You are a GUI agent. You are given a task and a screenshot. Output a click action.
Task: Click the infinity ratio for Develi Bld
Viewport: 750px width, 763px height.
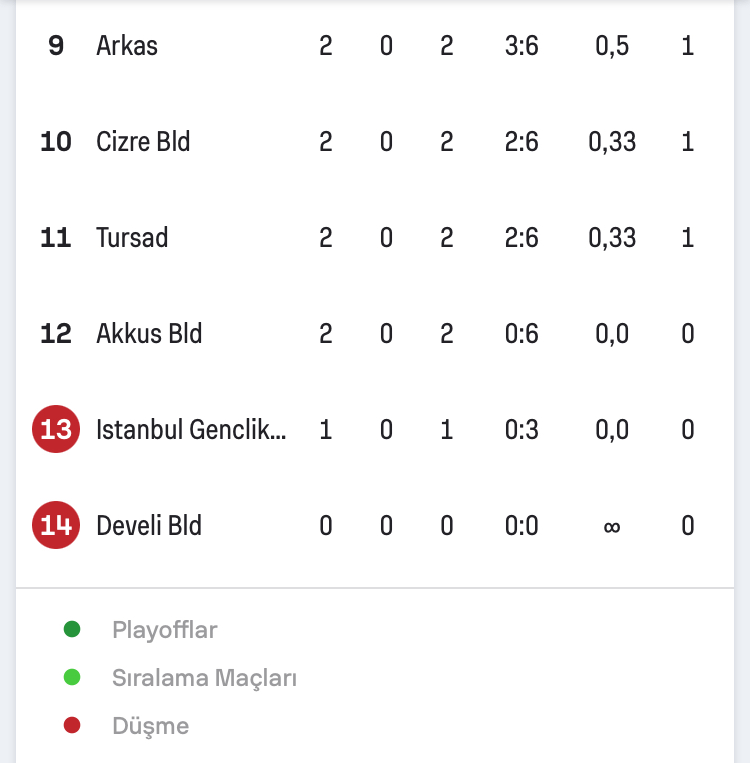point(612,526)
